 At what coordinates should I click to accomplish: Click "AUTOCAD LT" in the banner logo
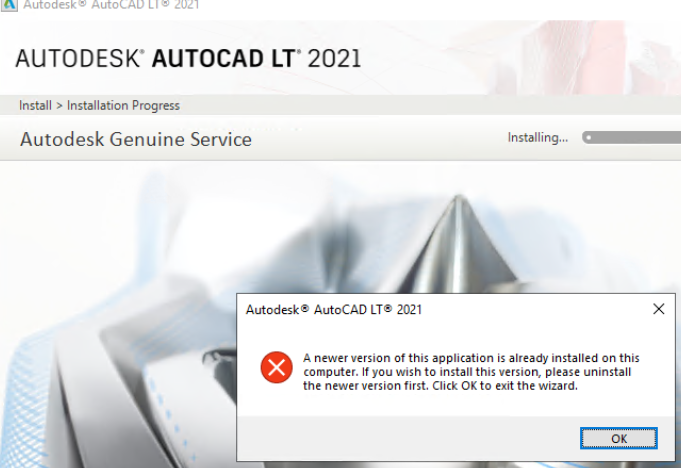click(225, 59)
